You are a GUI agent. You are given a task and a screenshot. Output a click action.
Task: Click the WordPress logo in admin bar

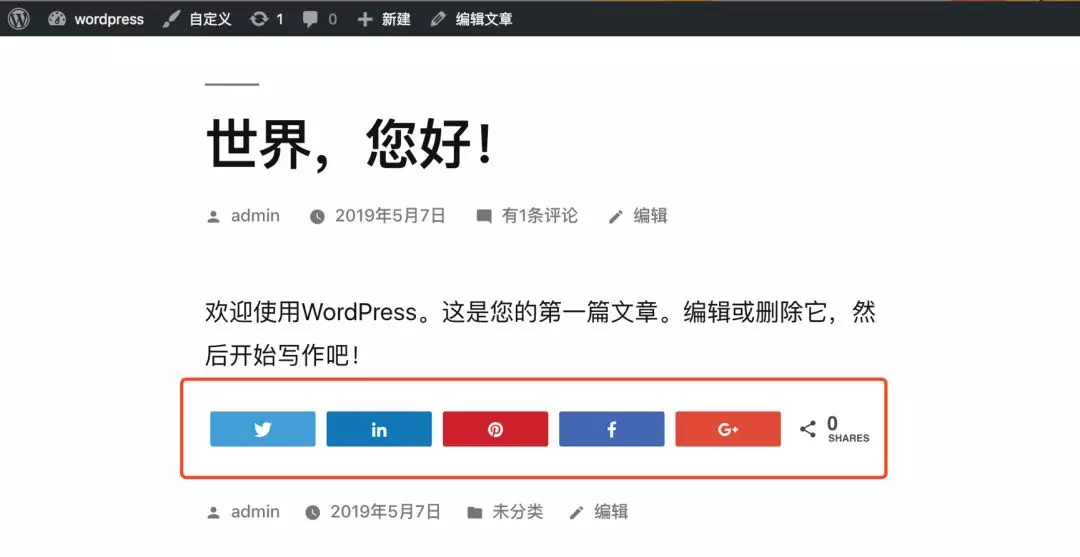19,19
